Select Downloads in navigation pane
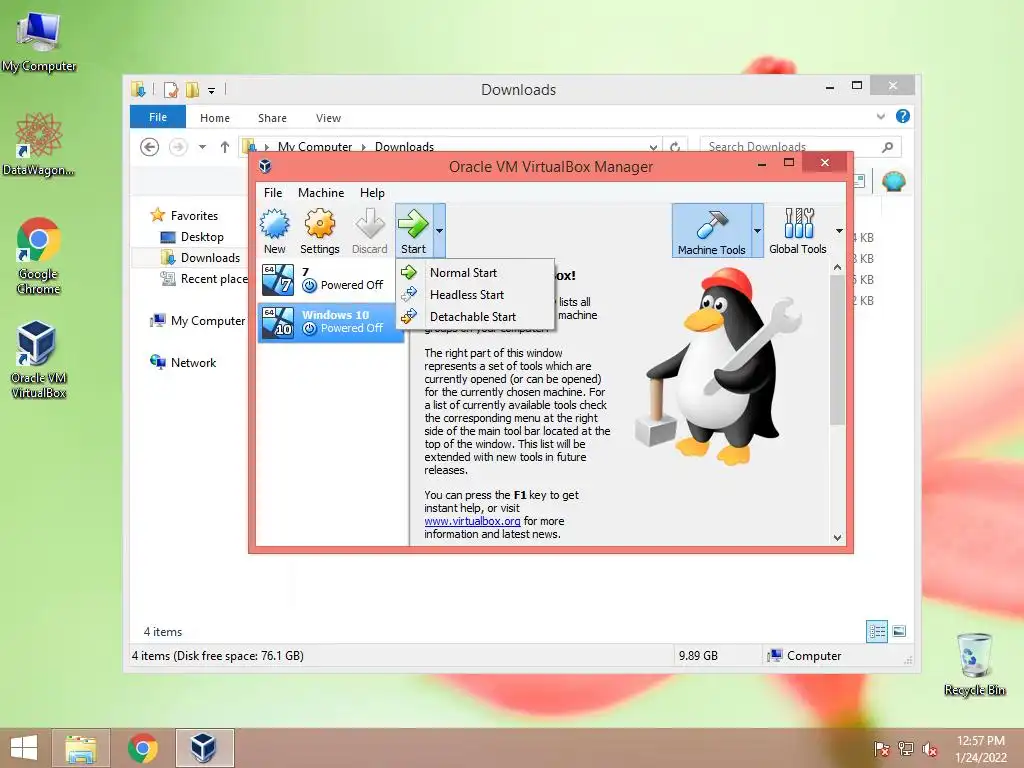This screenshot has height=768, width=1024. 210,257
